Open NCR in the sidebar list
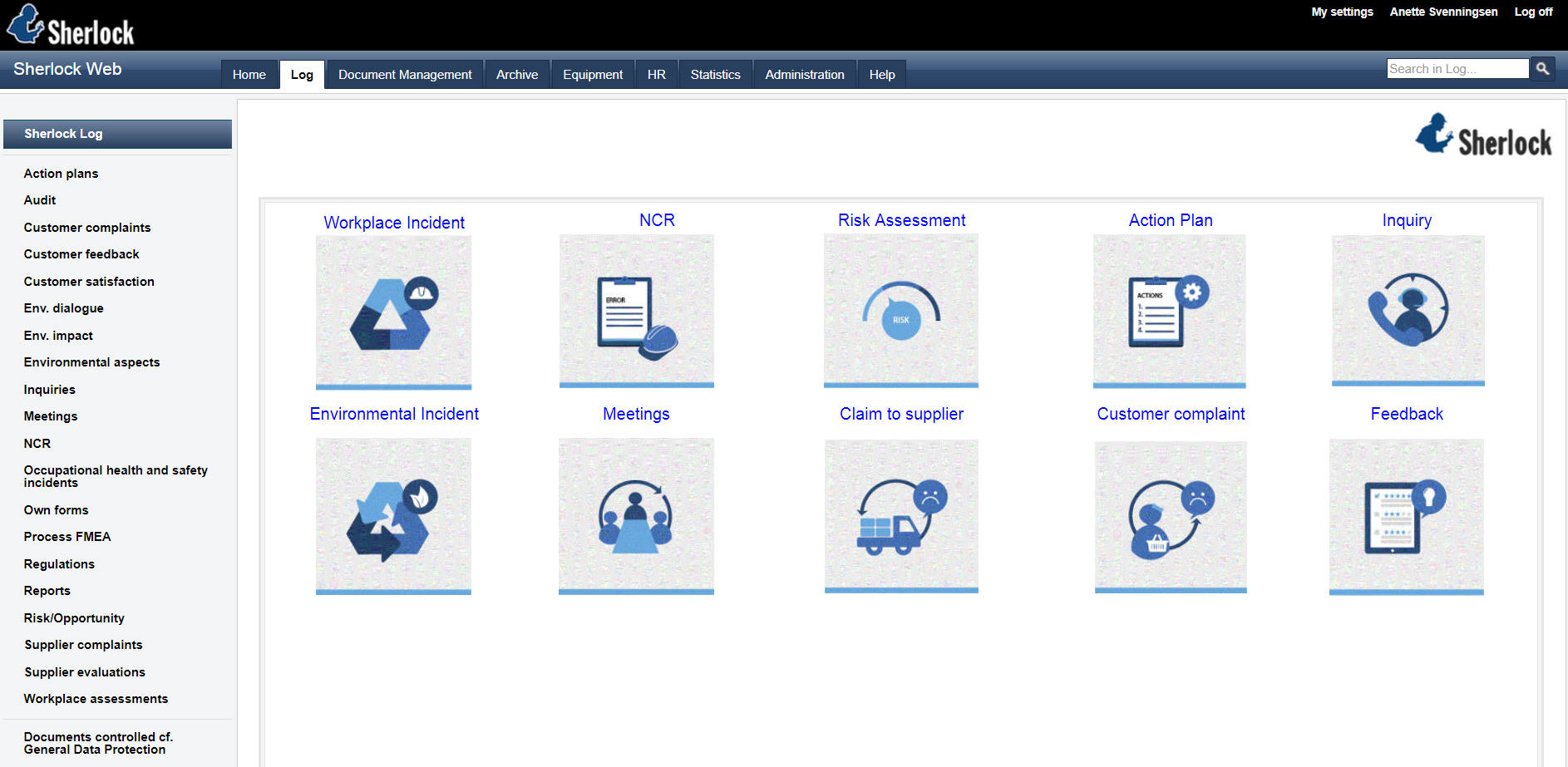 tap(37, 444)
